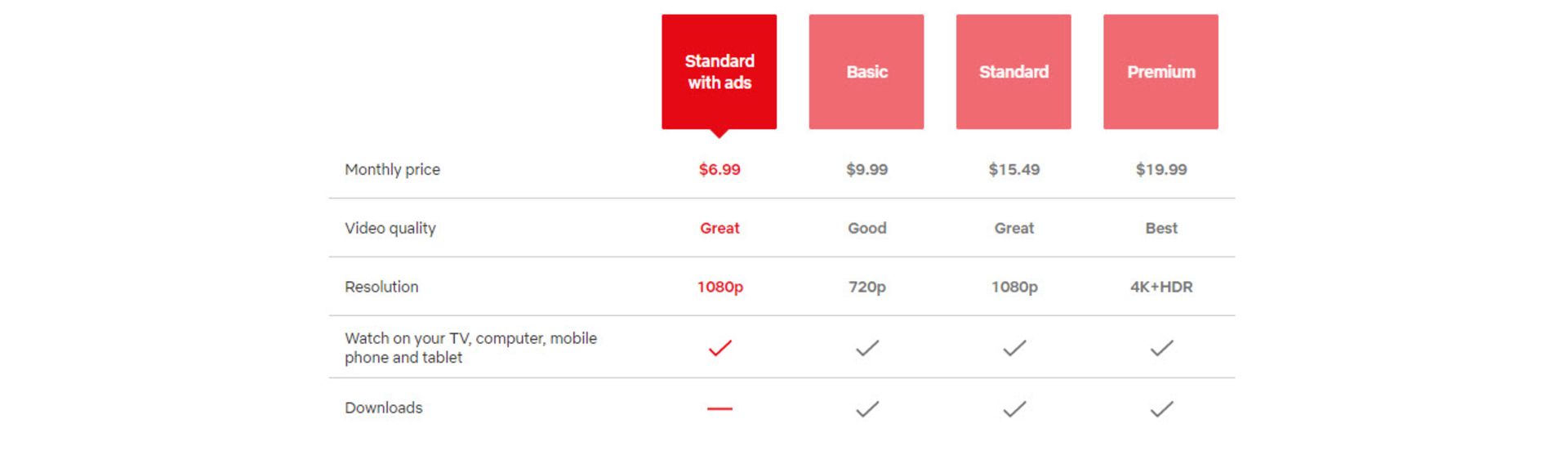
Task: Select the Premium plan tile
Action: tap(1160, 72)
